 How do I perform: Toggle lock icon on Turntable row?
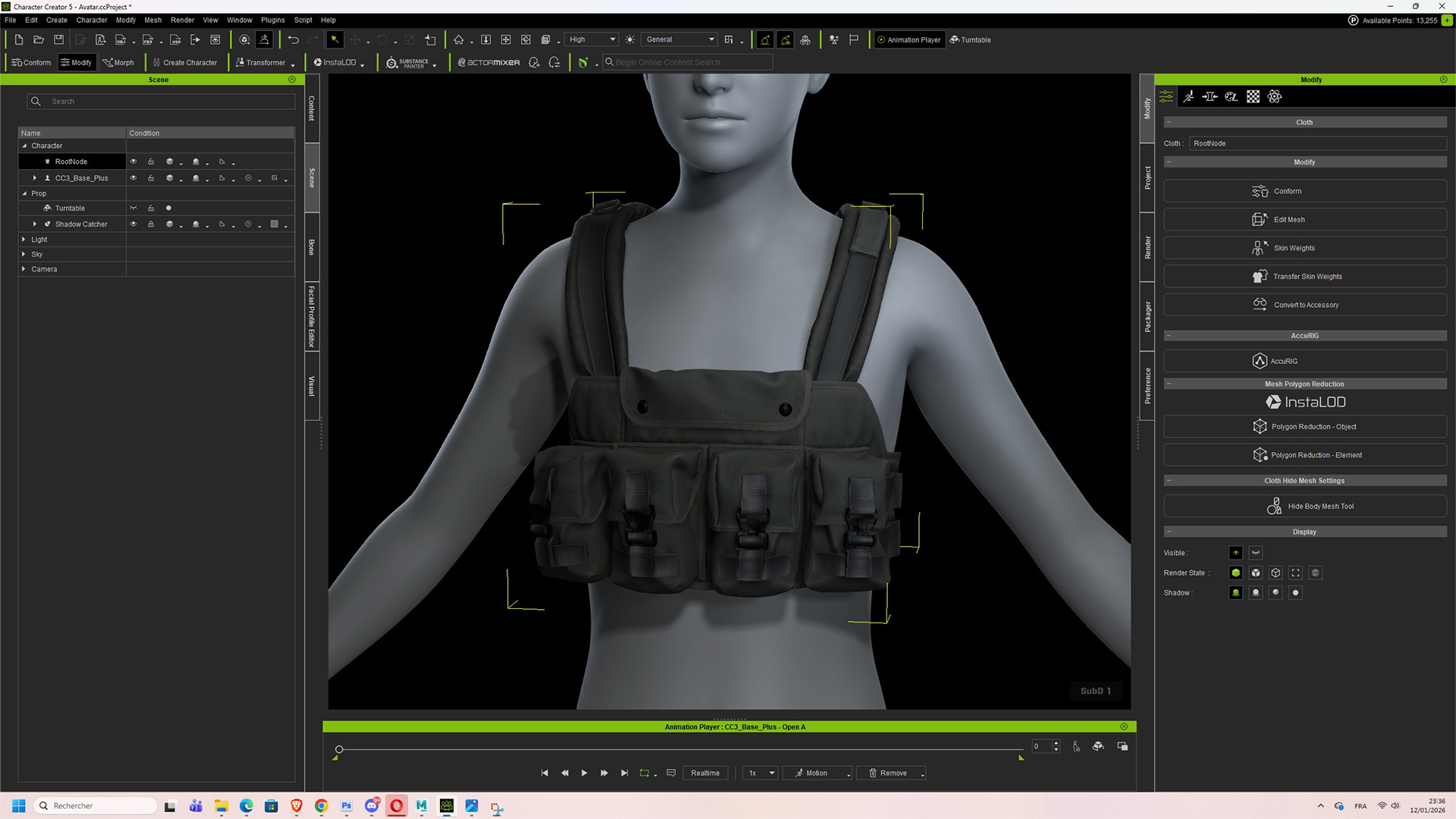[x=151, y=208]
